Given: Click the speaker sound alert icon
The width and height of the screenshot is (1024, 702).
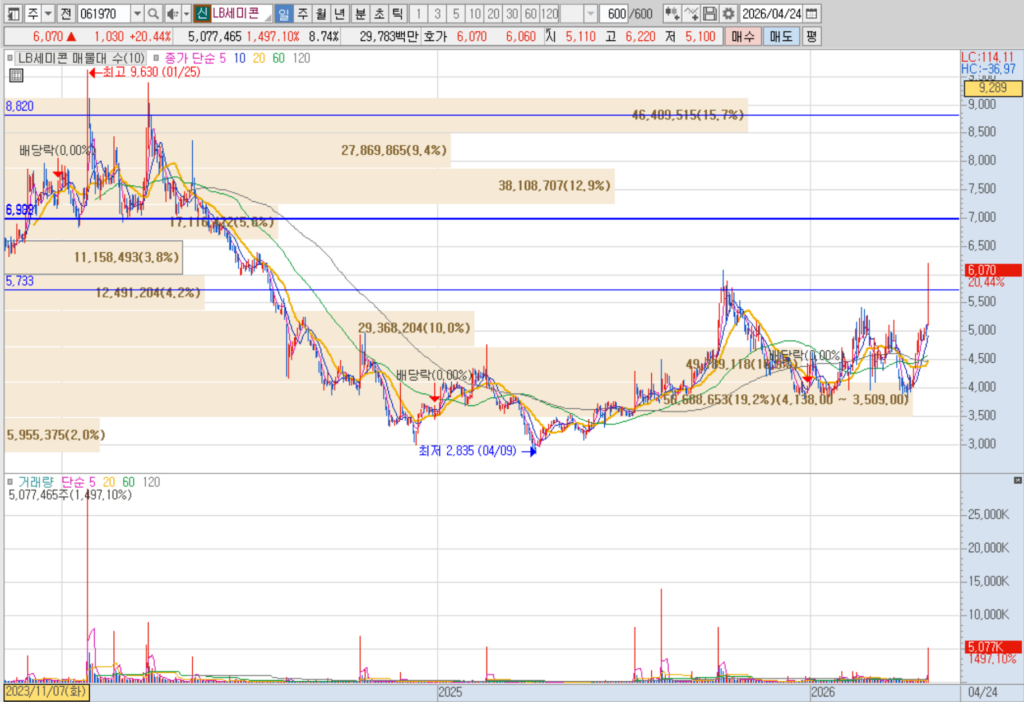Looking at the screenshot, I should tap(172, 14).
